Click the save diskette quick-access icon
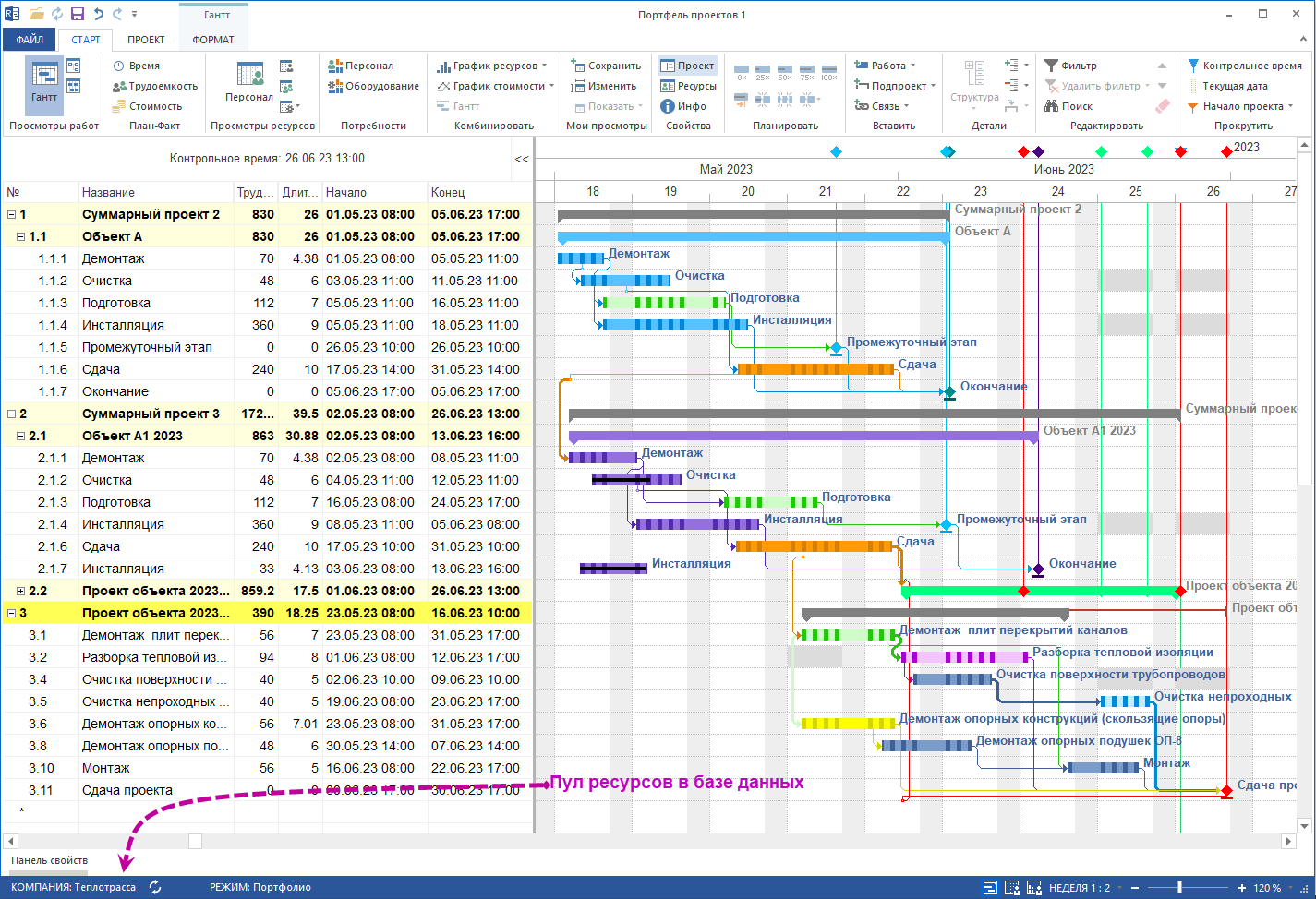Viewport: 1316px width, 899px height. (x=78, y=14)
